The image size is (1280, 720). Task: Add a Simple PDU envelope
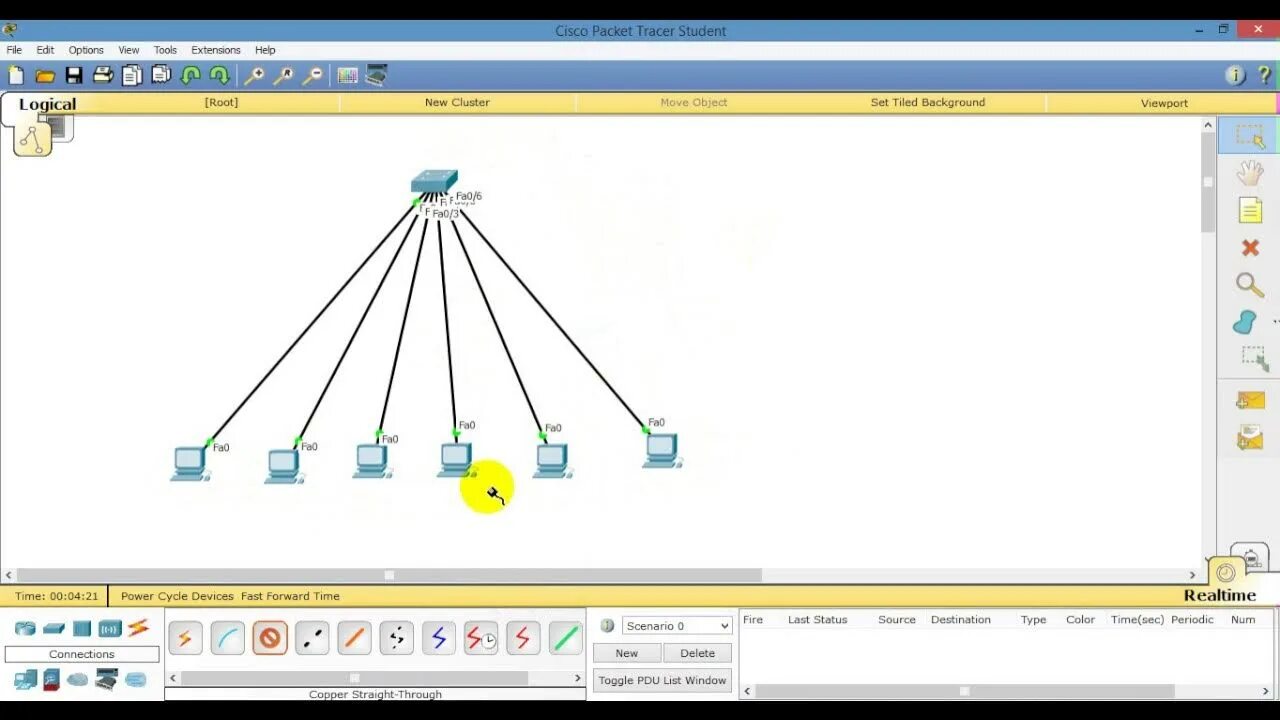click(1250, 400)
